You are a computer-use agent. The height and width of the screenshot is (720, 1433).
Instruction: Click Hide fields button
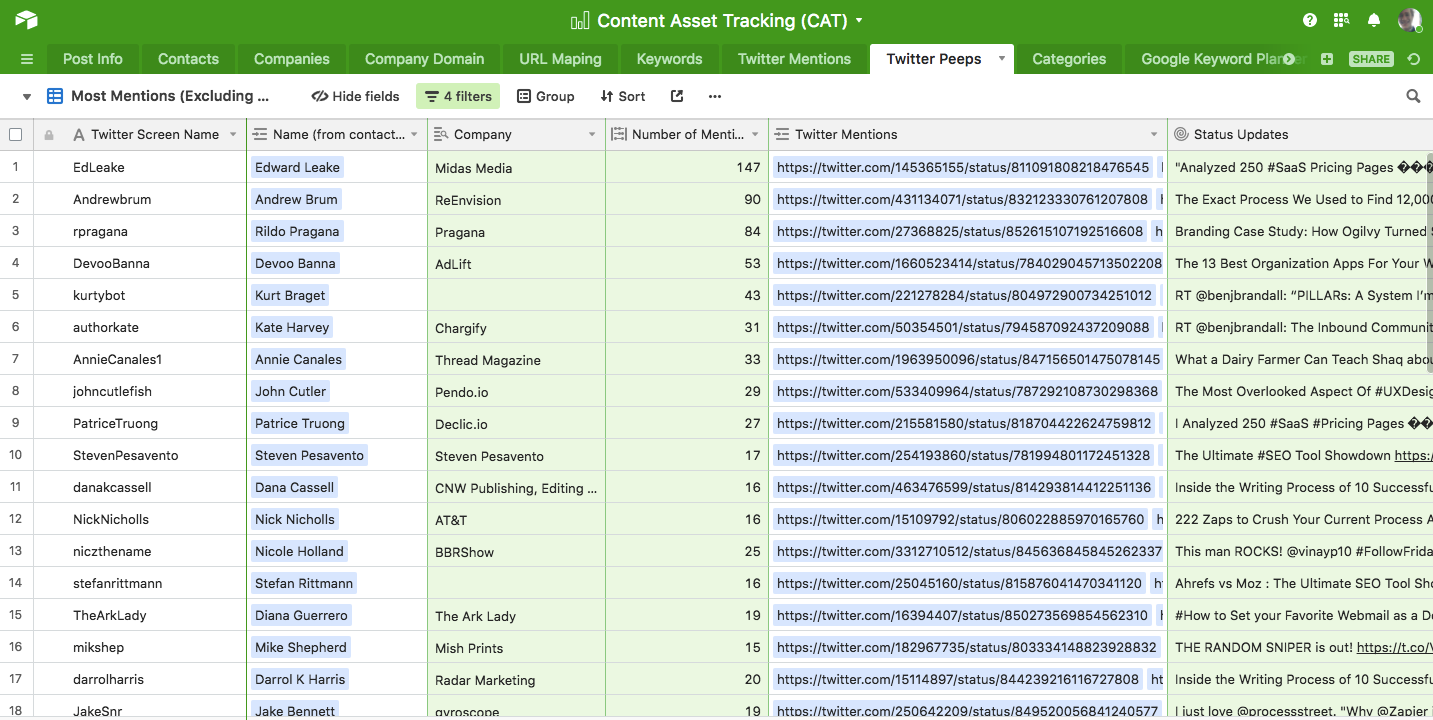(x=355, y=96)
